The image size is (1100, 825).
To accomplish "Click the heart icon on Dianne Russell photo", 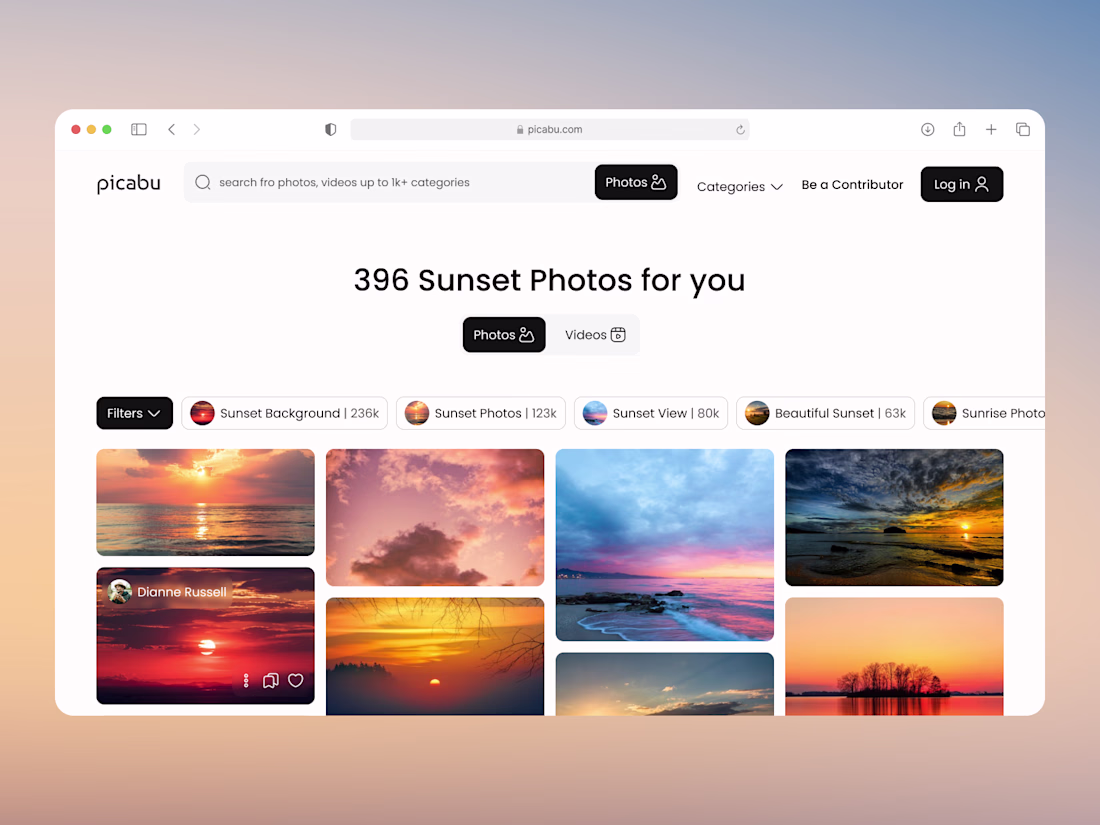I will click(x=296, y=680).
